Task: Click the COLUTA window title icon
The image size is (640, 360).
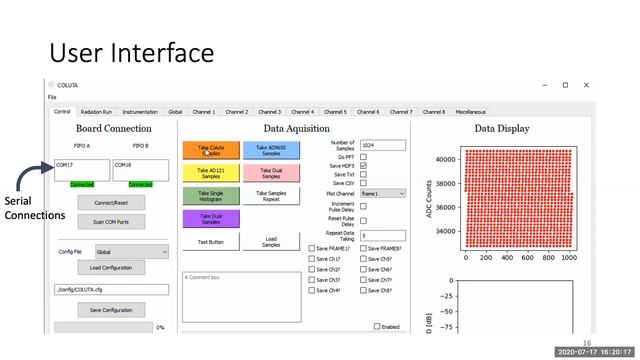Action: (51, 85)
